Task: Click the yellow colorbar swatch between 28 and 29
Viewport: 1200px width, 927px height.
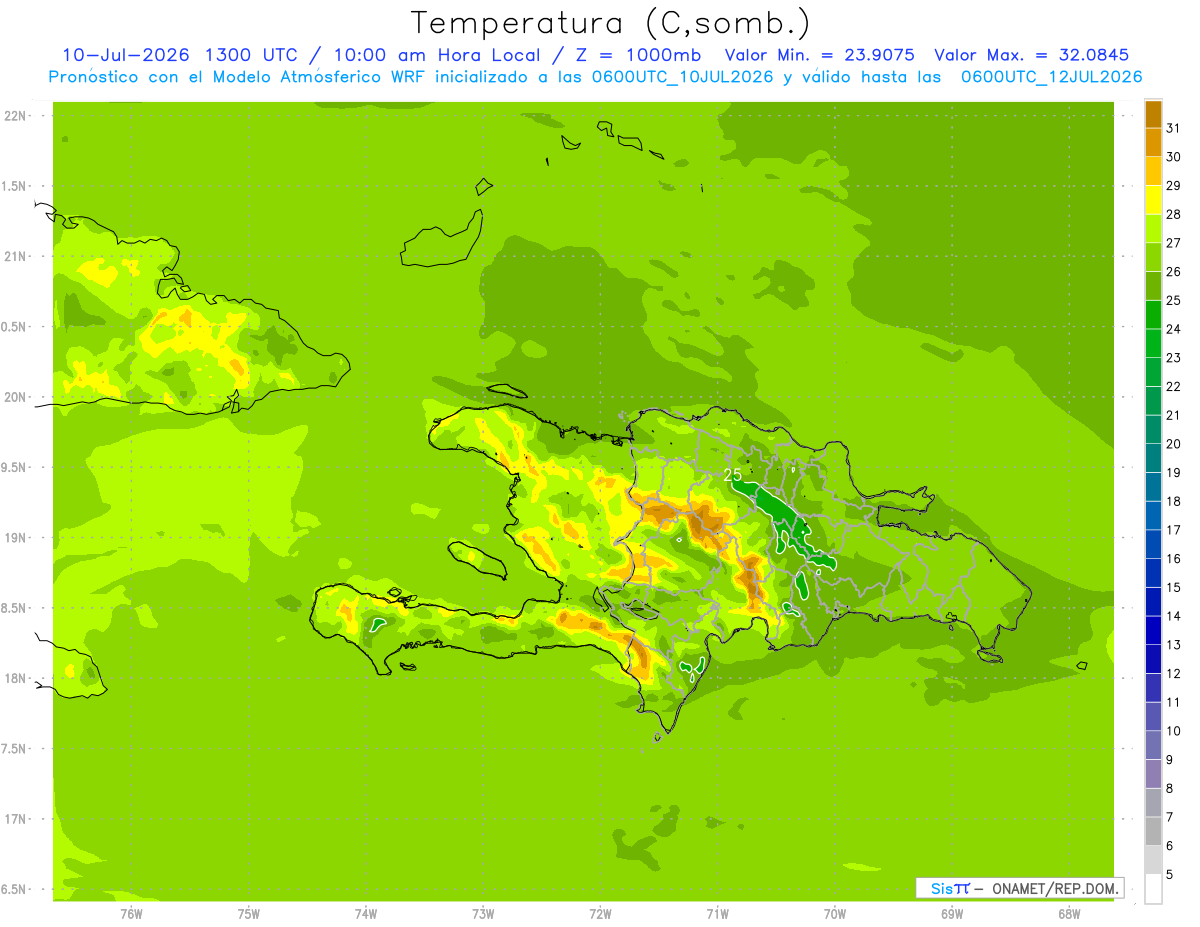Action: click(1153, 200)
